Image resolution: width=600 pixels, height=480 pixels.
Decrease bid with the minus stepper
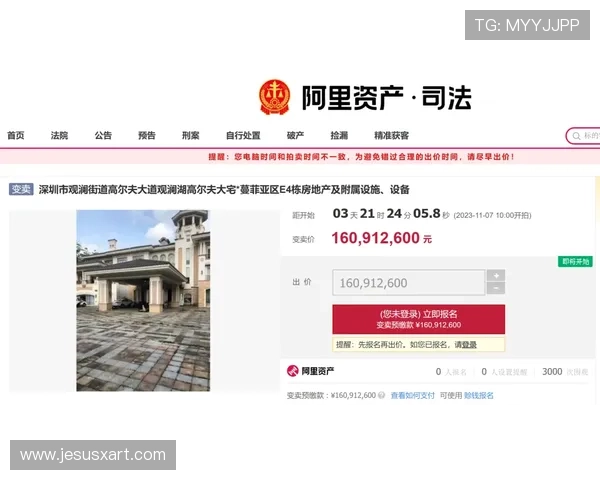496,288
